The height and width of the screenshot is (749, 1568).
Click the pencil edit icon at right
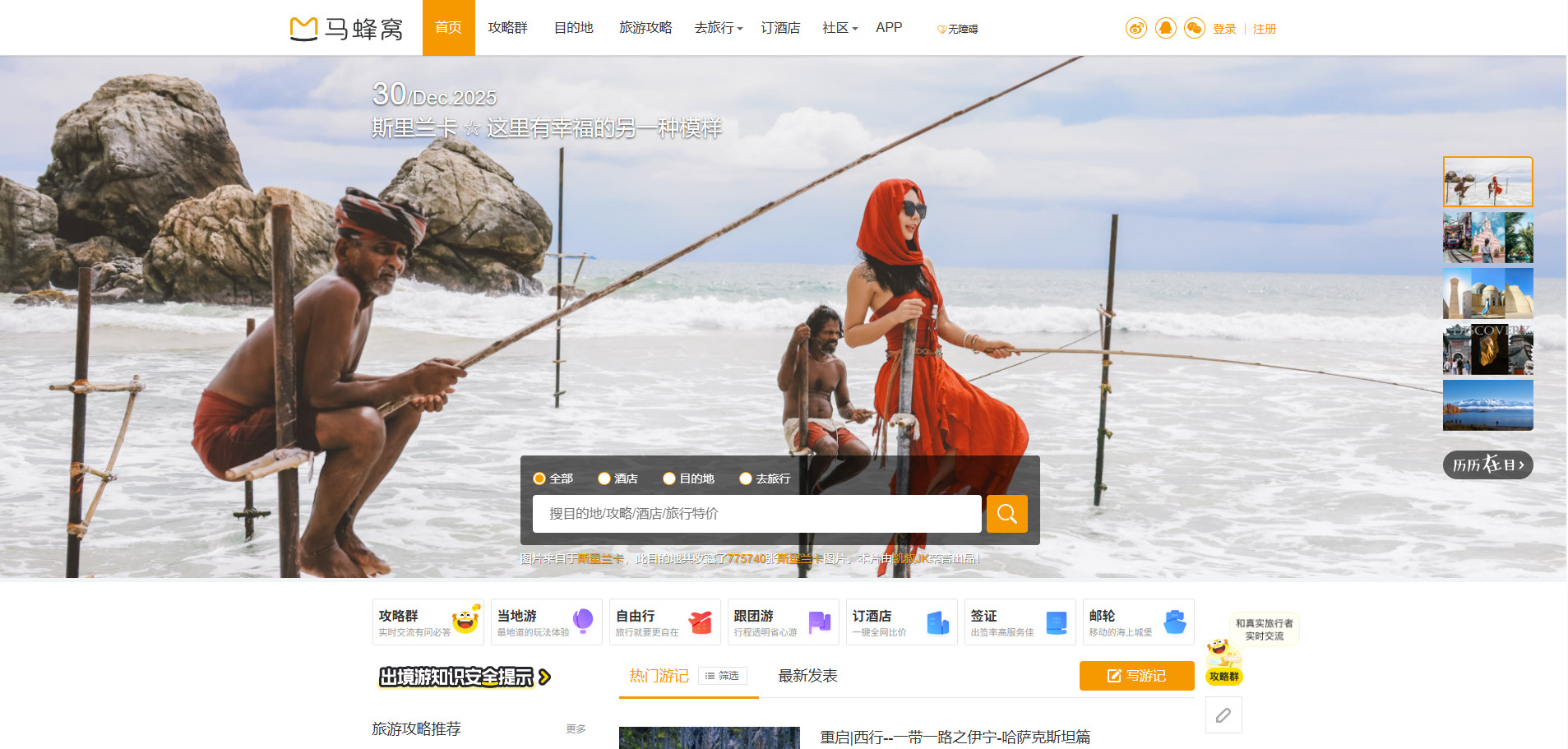click(x=1223, y=715)
